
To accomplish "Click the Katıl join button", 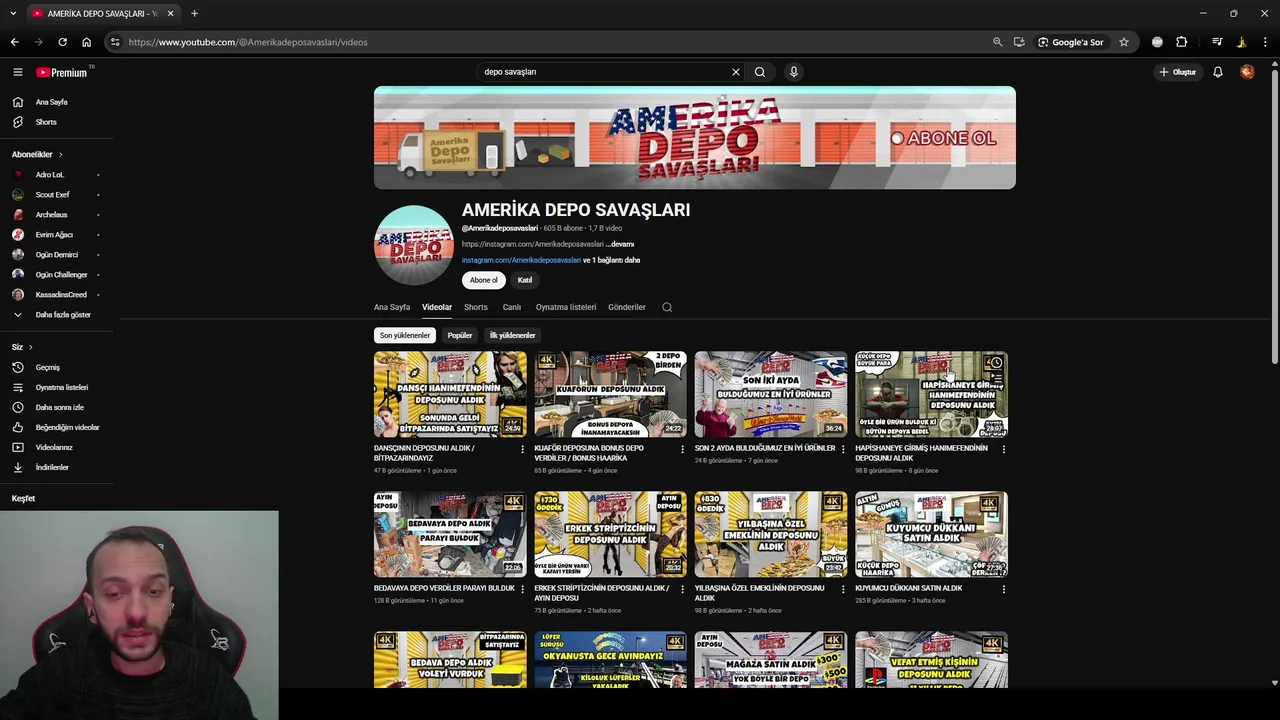I will (x=525, y=280).
